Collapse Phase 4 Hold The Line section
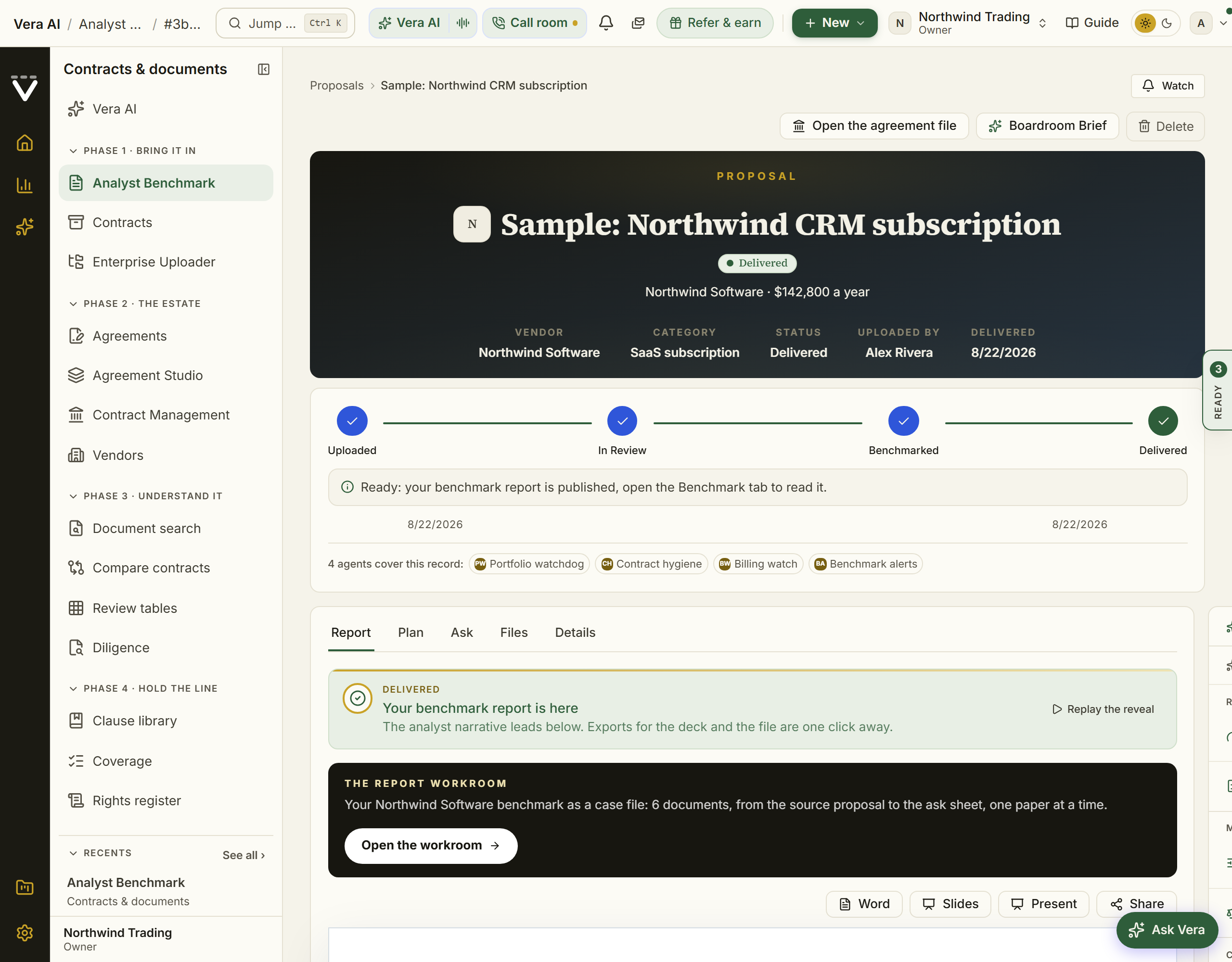This screenshot has height=962, width=1232. pos(143,688)
